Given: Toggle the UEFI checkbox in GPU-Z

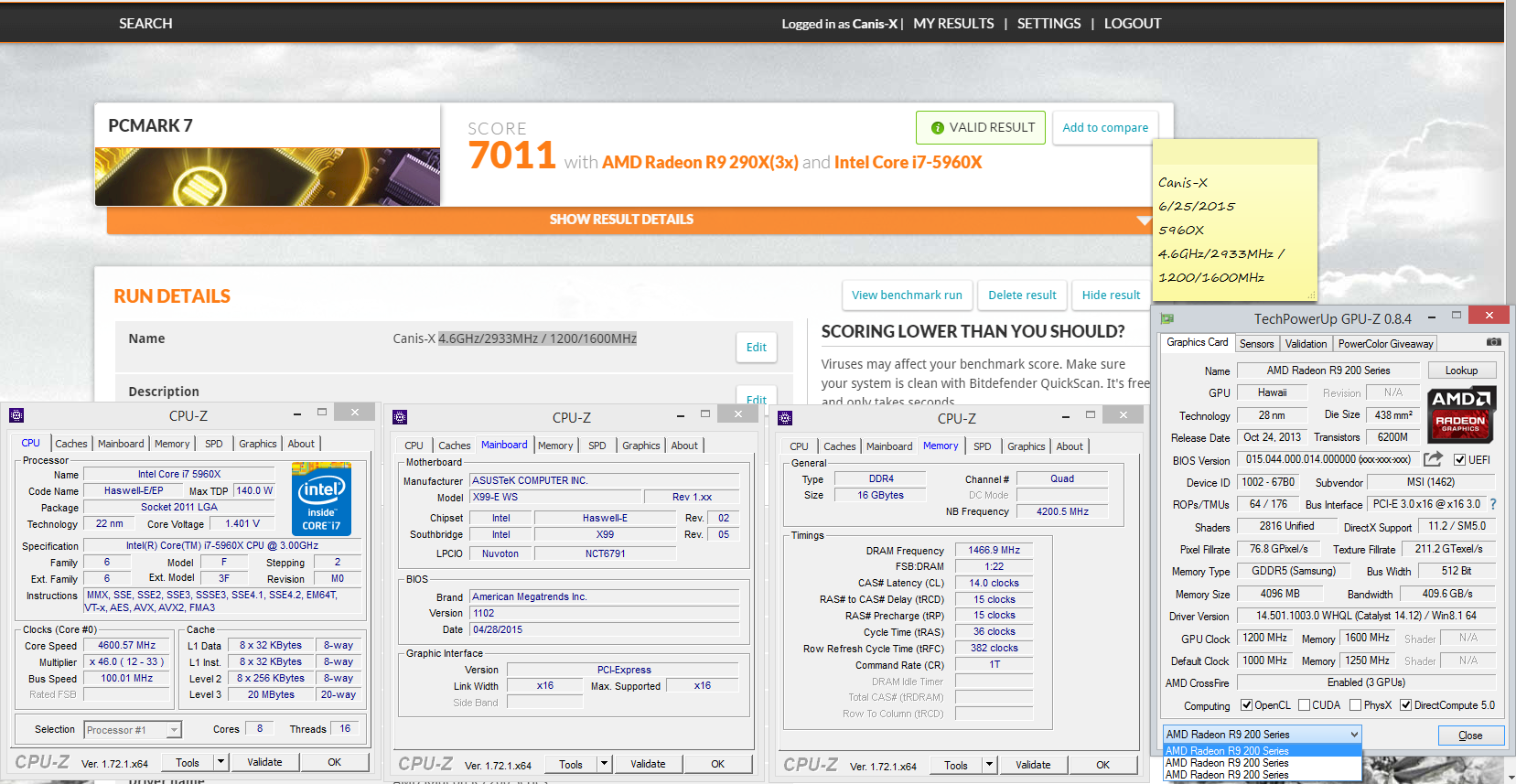Looking at the screenshot, I should point(1460,460).
